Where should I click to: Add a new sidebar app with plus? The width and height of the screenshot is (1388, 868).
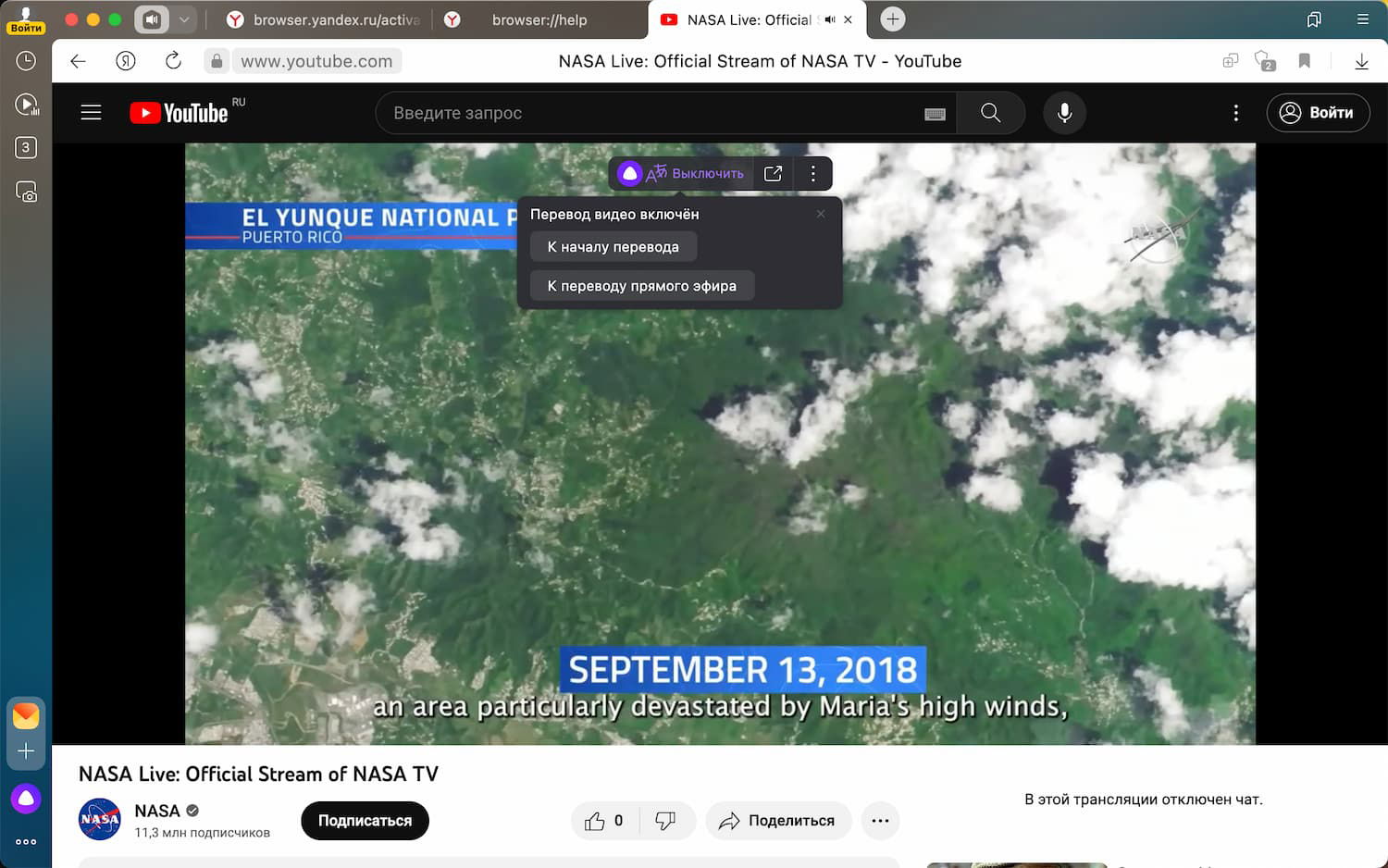(26, 751)
